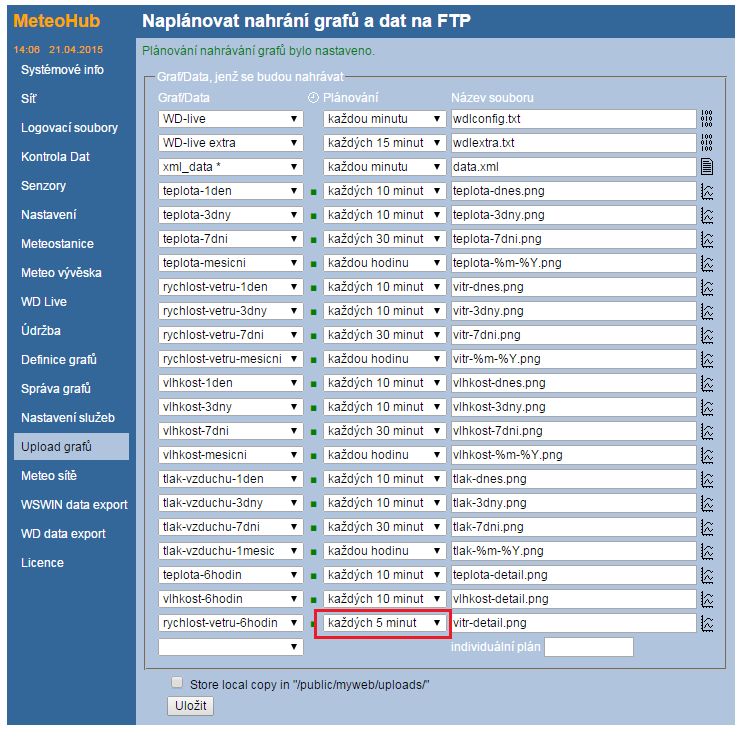Click the individuální plán text field
This screenshot has width=745, height=732.
[x=588, y=647]
